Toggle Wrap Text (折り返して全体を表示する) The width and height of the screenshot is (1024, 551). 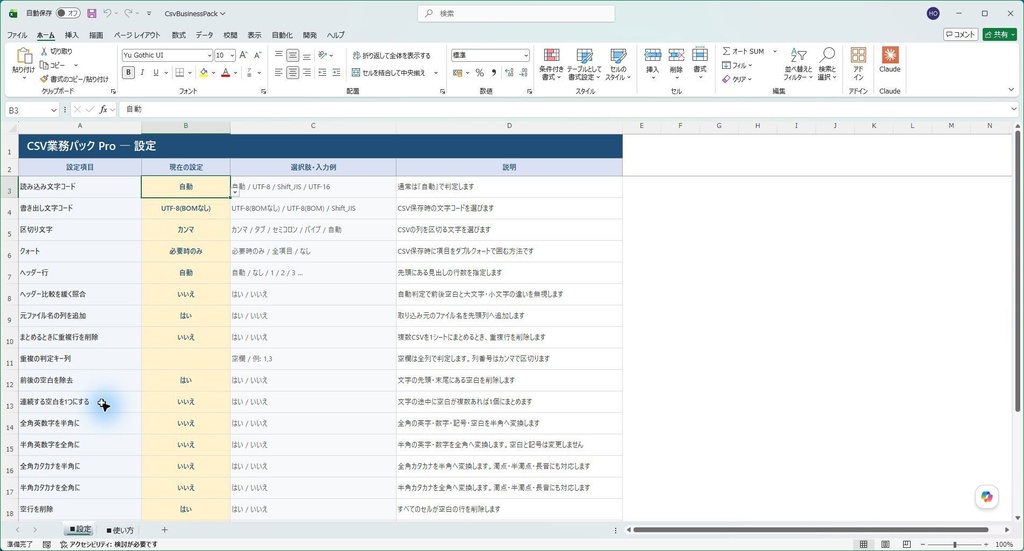pos(391,55)
